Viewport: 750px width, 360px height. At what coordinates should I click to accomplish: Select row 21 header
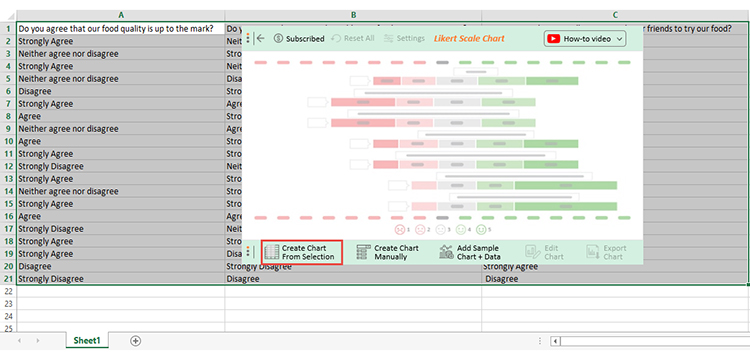pyautogui.click(x=8, y=279)
